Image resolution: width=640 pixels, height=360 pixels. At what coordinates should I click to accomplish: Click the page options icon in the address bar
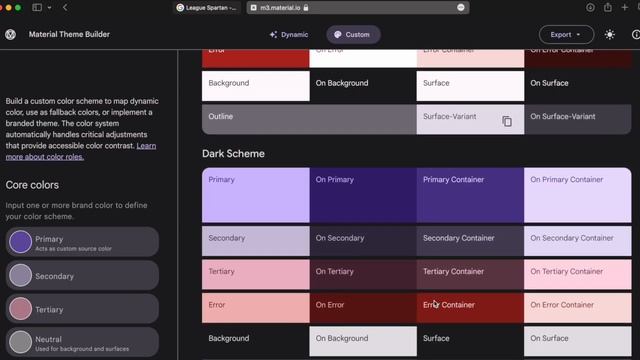(x=461, y=7)
